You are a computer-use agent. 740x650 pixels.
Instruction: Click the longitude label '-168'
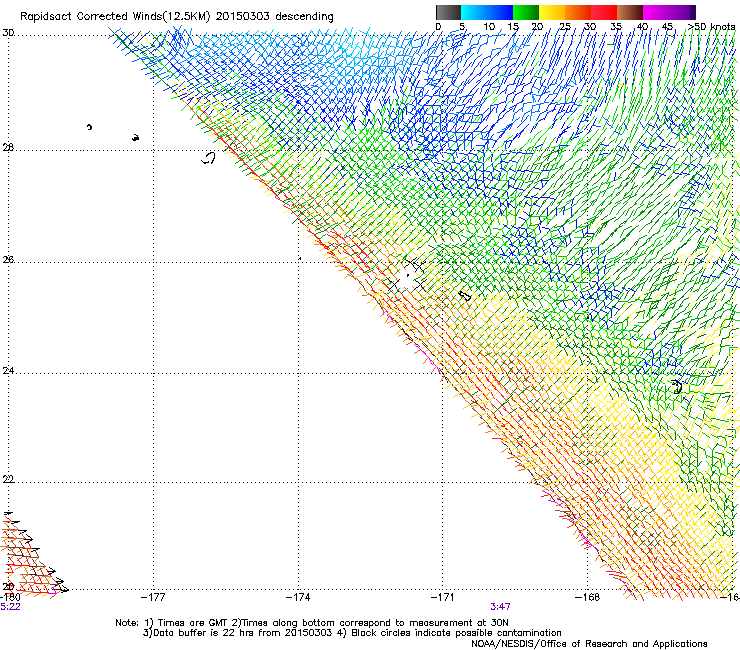(588, 597)
